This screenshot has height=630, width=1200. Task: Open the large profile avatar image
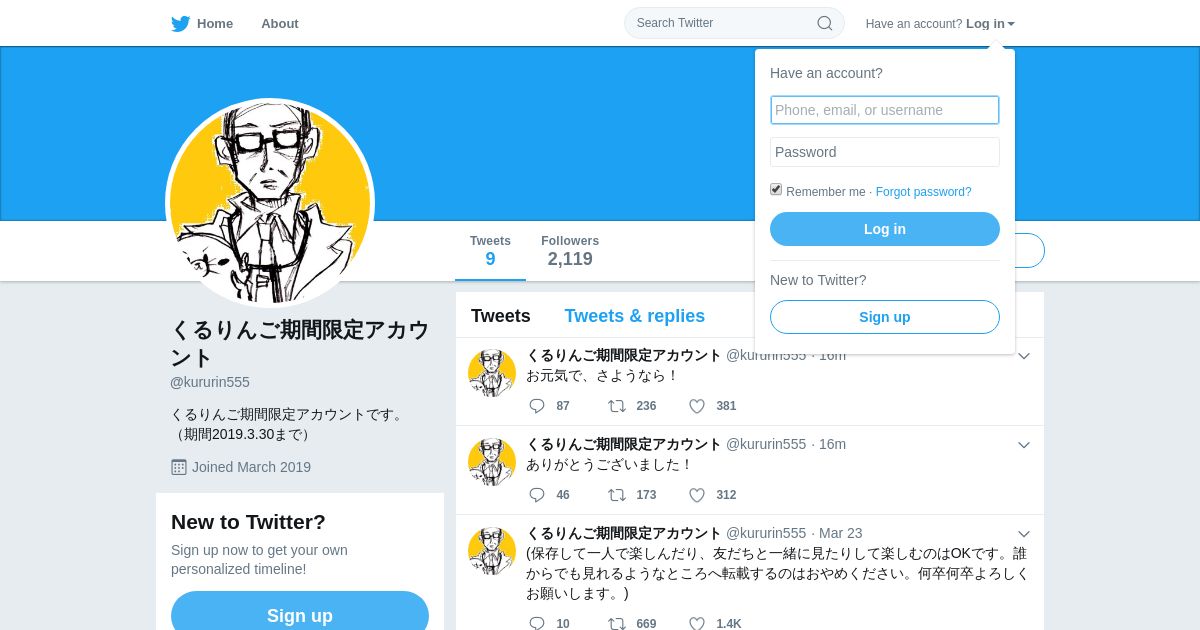(x=270, y=203)
